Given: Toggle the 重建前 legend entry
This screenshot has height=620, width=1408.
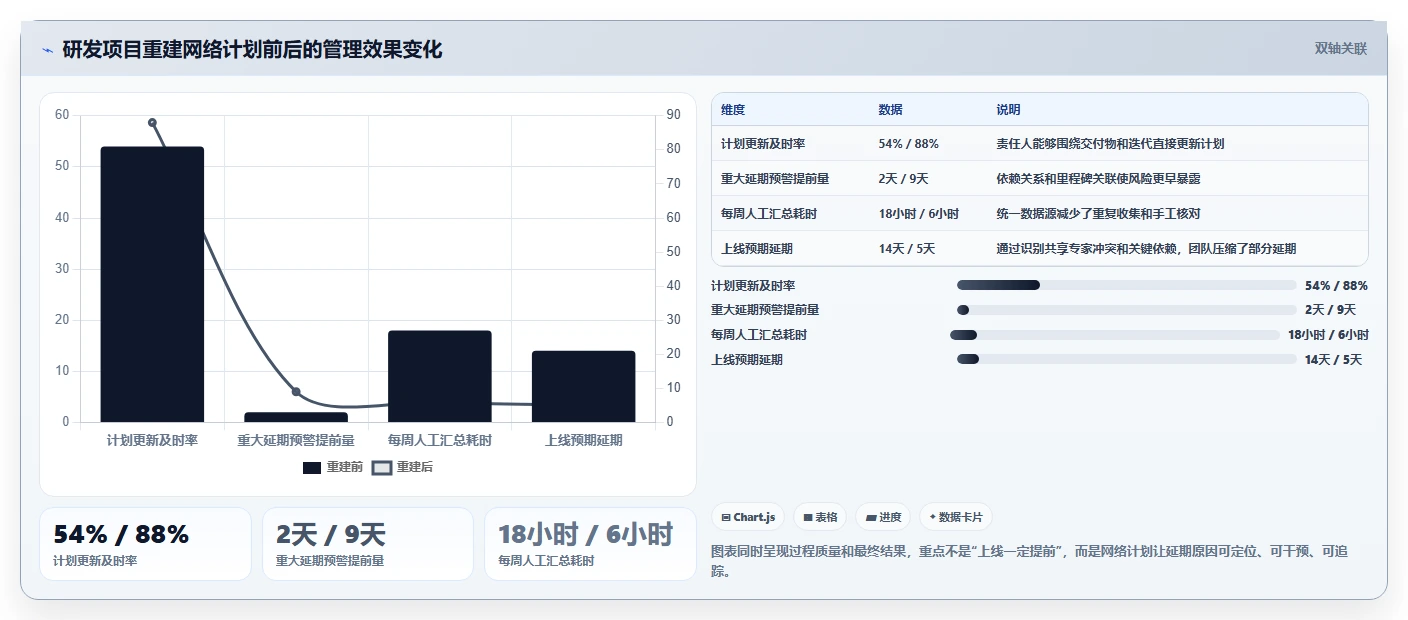Looking at the screenshot, I should (x=333, y=467).
